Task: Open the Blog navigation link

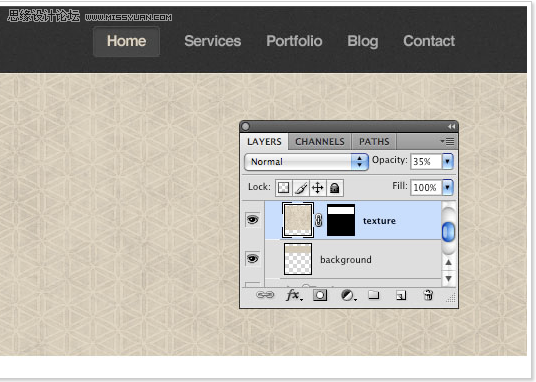Action: tap(363, 41)
